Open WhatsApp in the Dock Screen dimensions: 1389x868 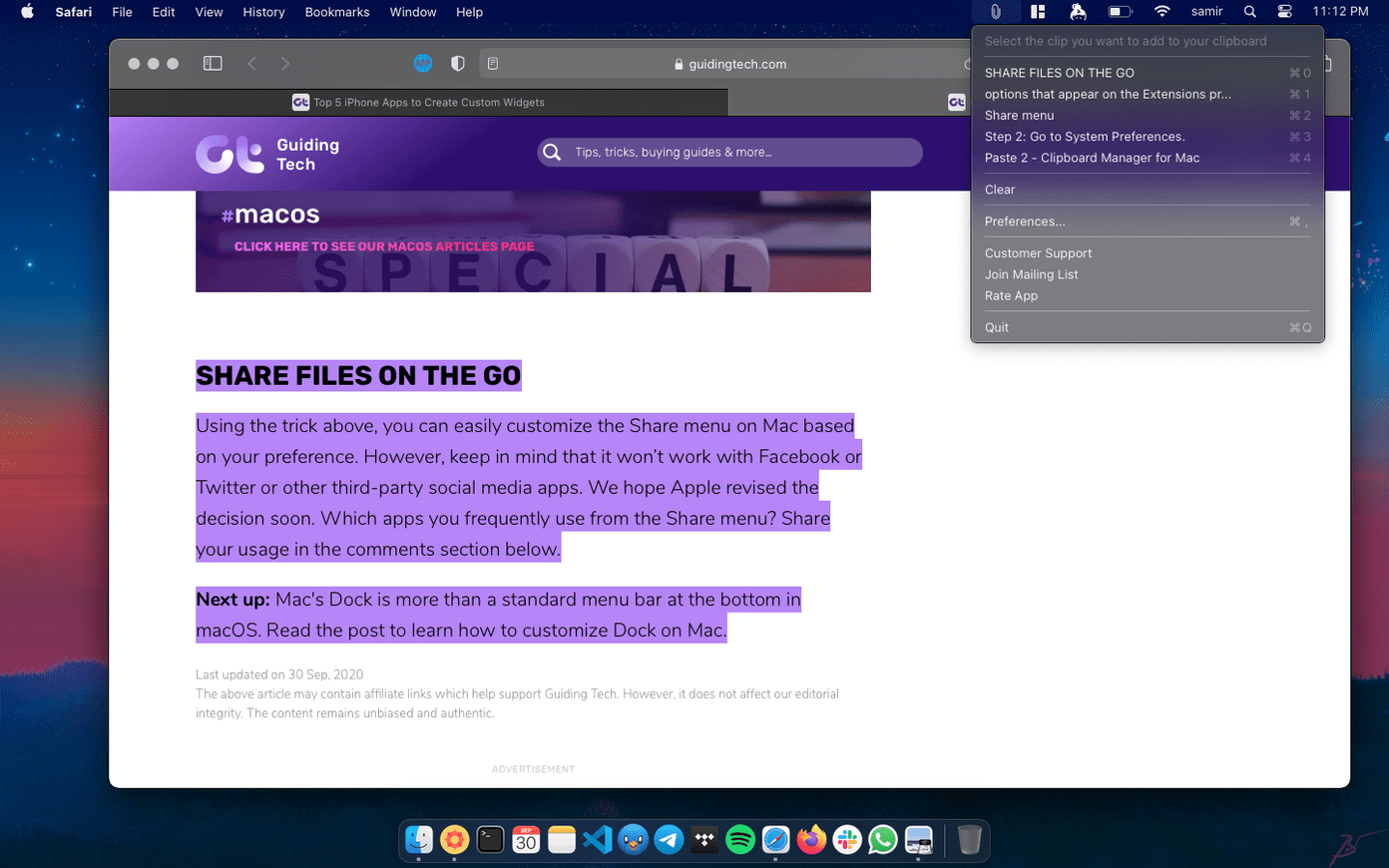pyautogui.click(x=883, y=840)
